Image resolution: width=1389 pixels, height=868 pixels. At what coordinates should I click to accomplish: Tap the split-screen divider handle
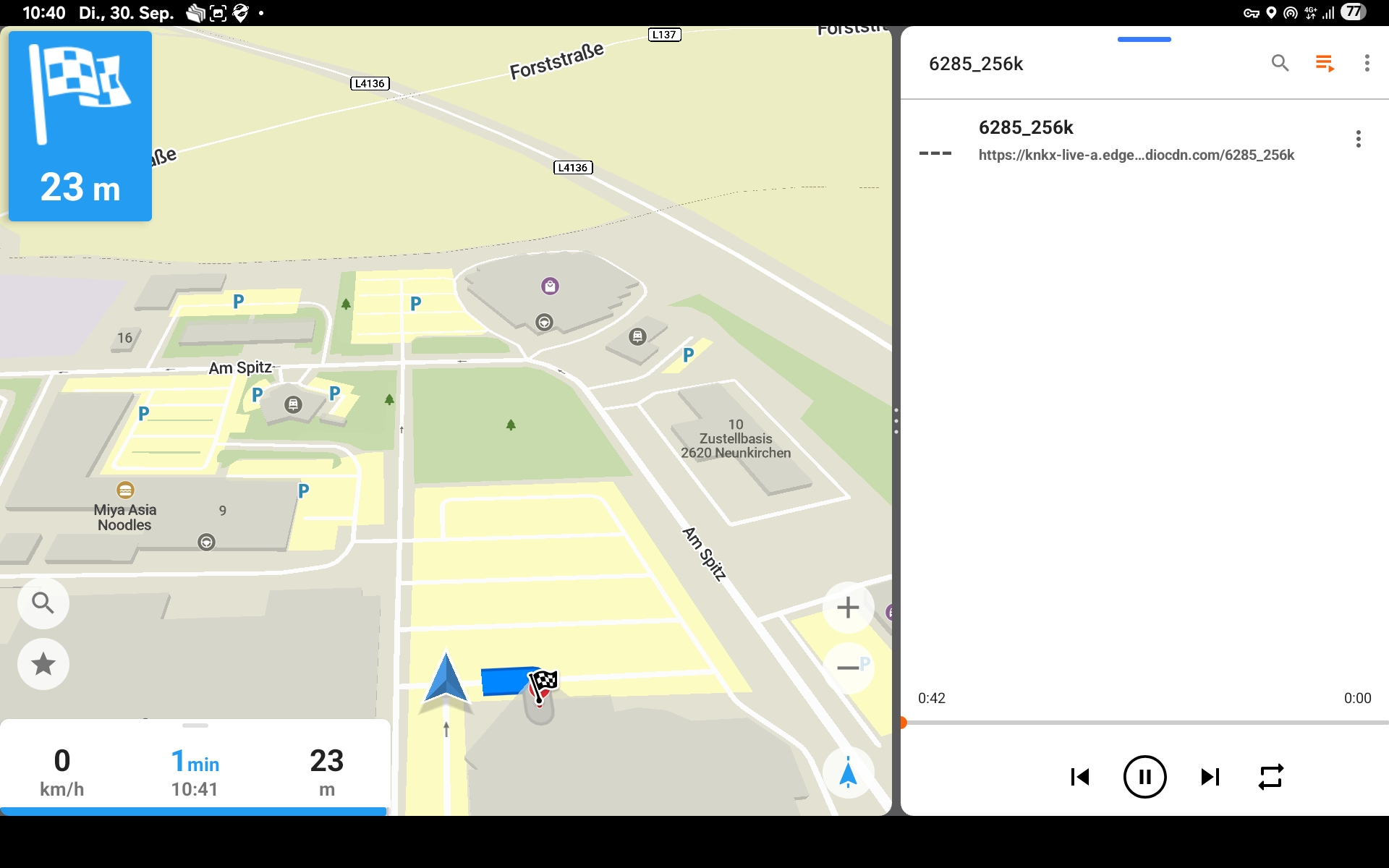pos(896,421)
